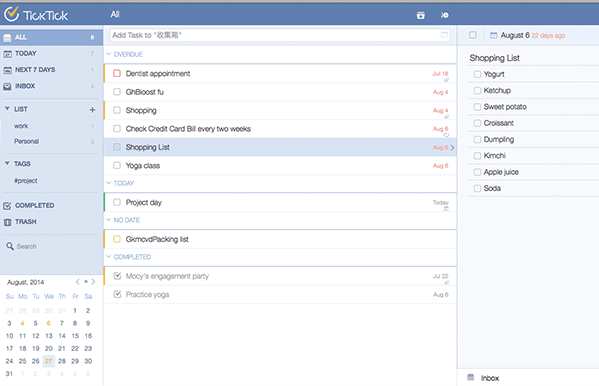Click the Inbox icon in the sidebar
599x386 pixels.
click(x=7, y=86)
